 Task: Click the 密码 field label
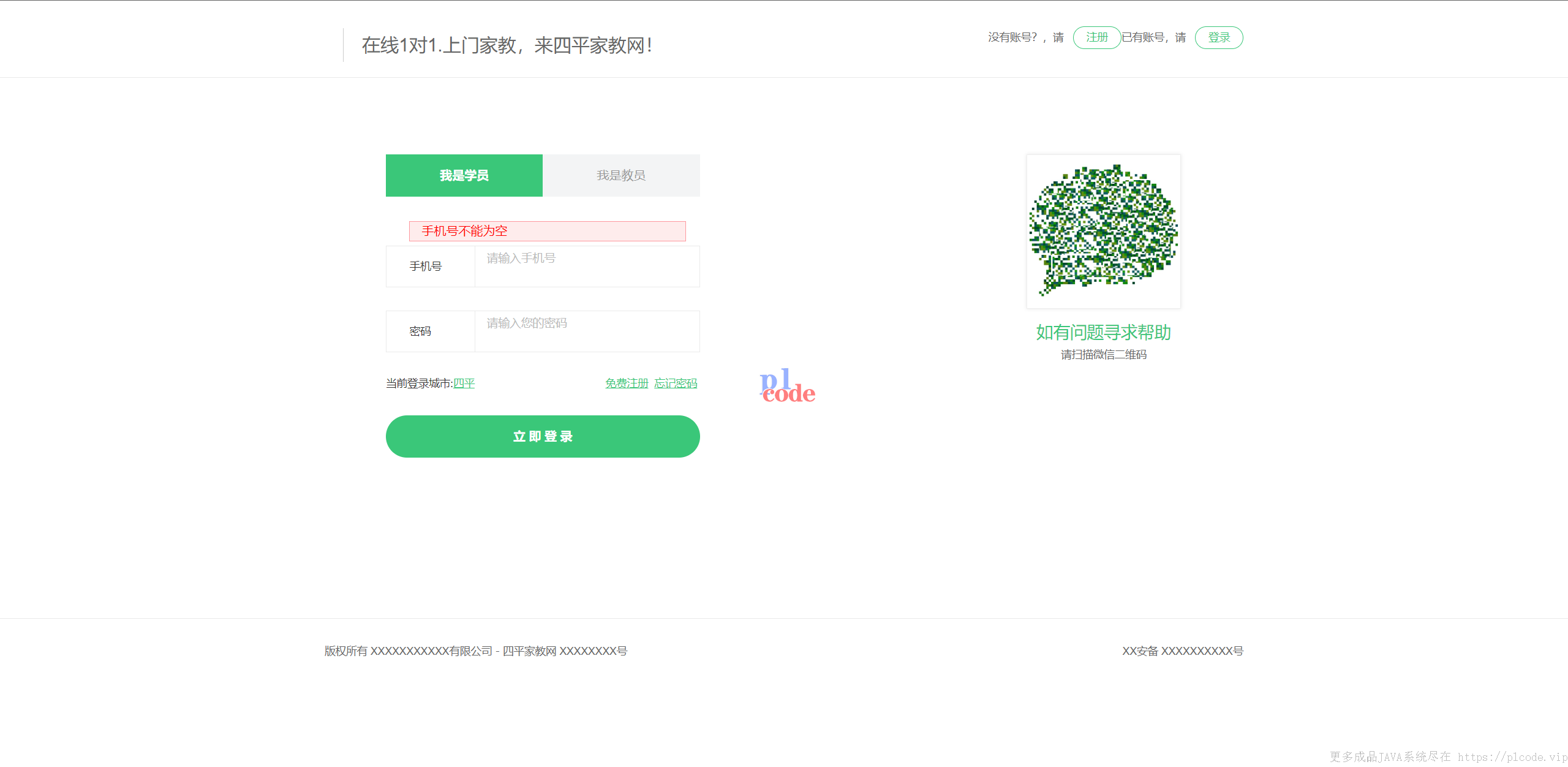tap(420, 331)
